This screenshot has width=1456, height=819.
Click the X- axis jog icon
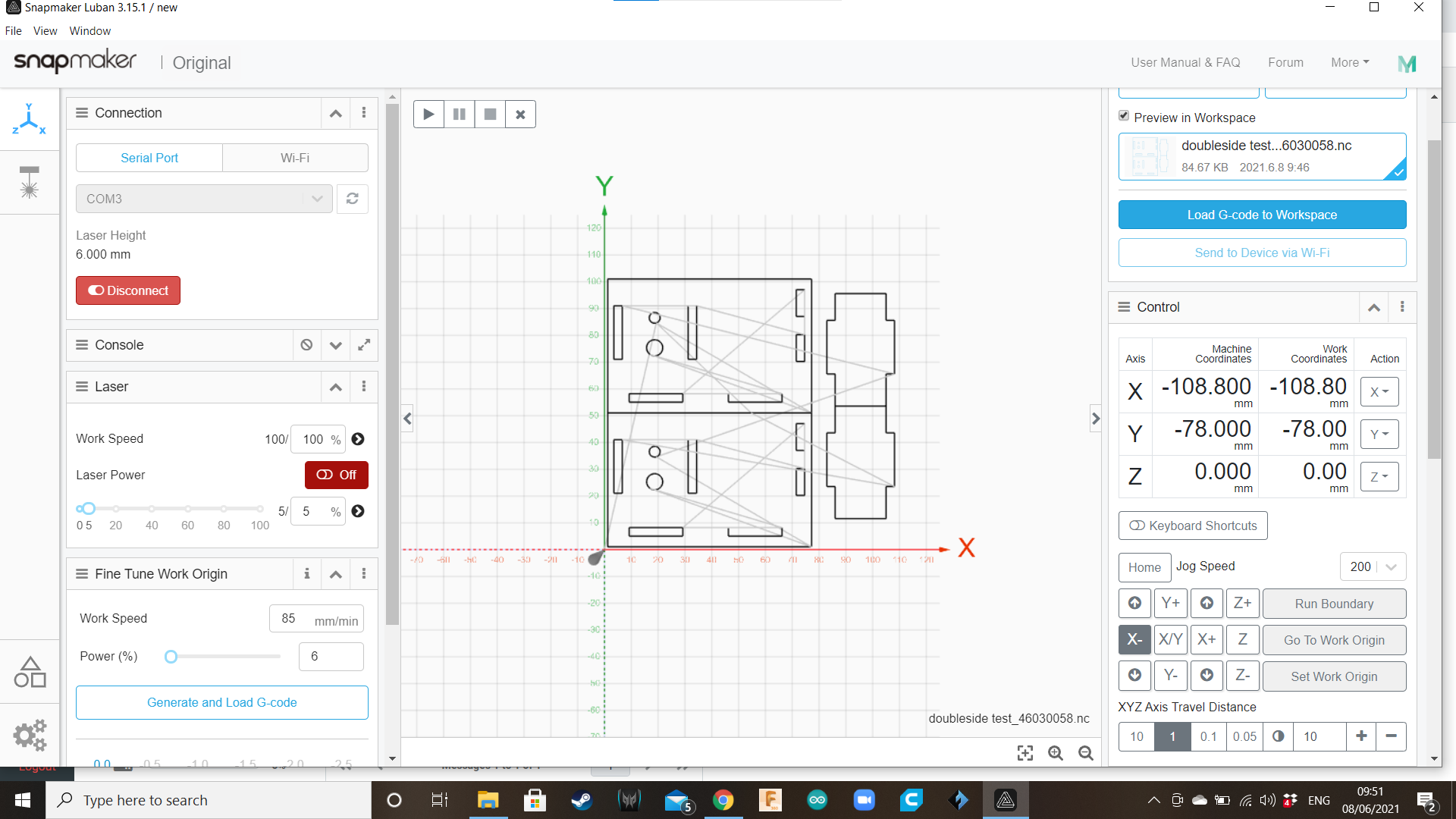pyautogui.click(x=1134, y=640)
